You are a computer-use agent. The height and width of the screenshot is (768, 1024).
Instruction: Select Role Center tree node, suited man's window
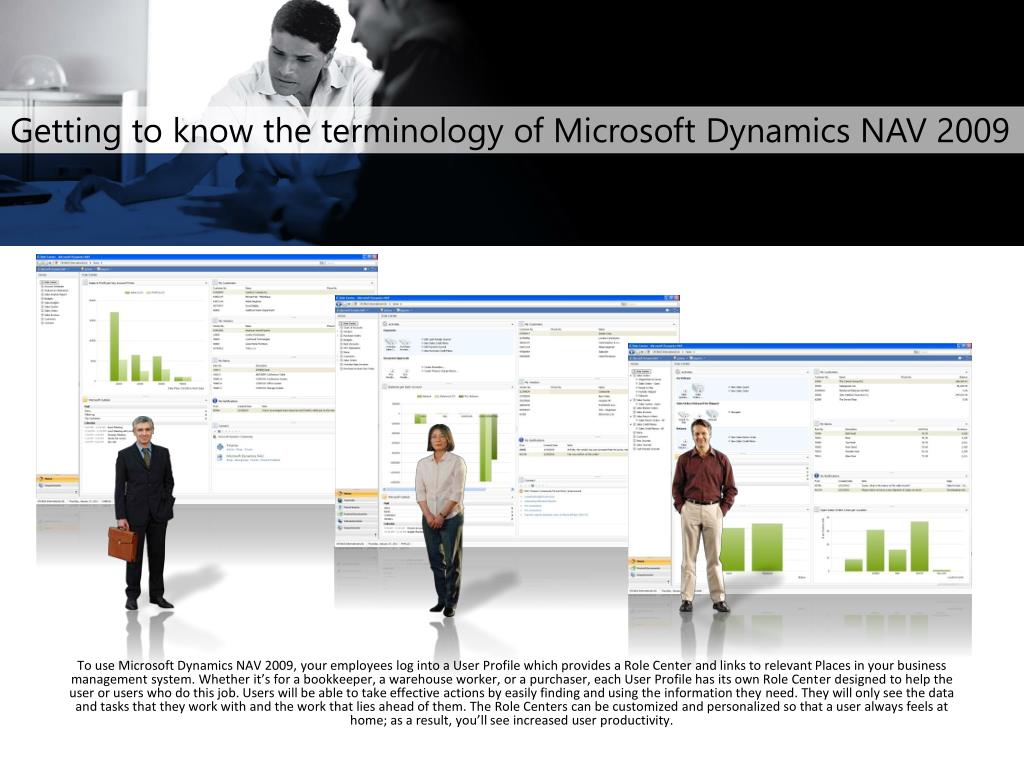[x=50, y=282]
